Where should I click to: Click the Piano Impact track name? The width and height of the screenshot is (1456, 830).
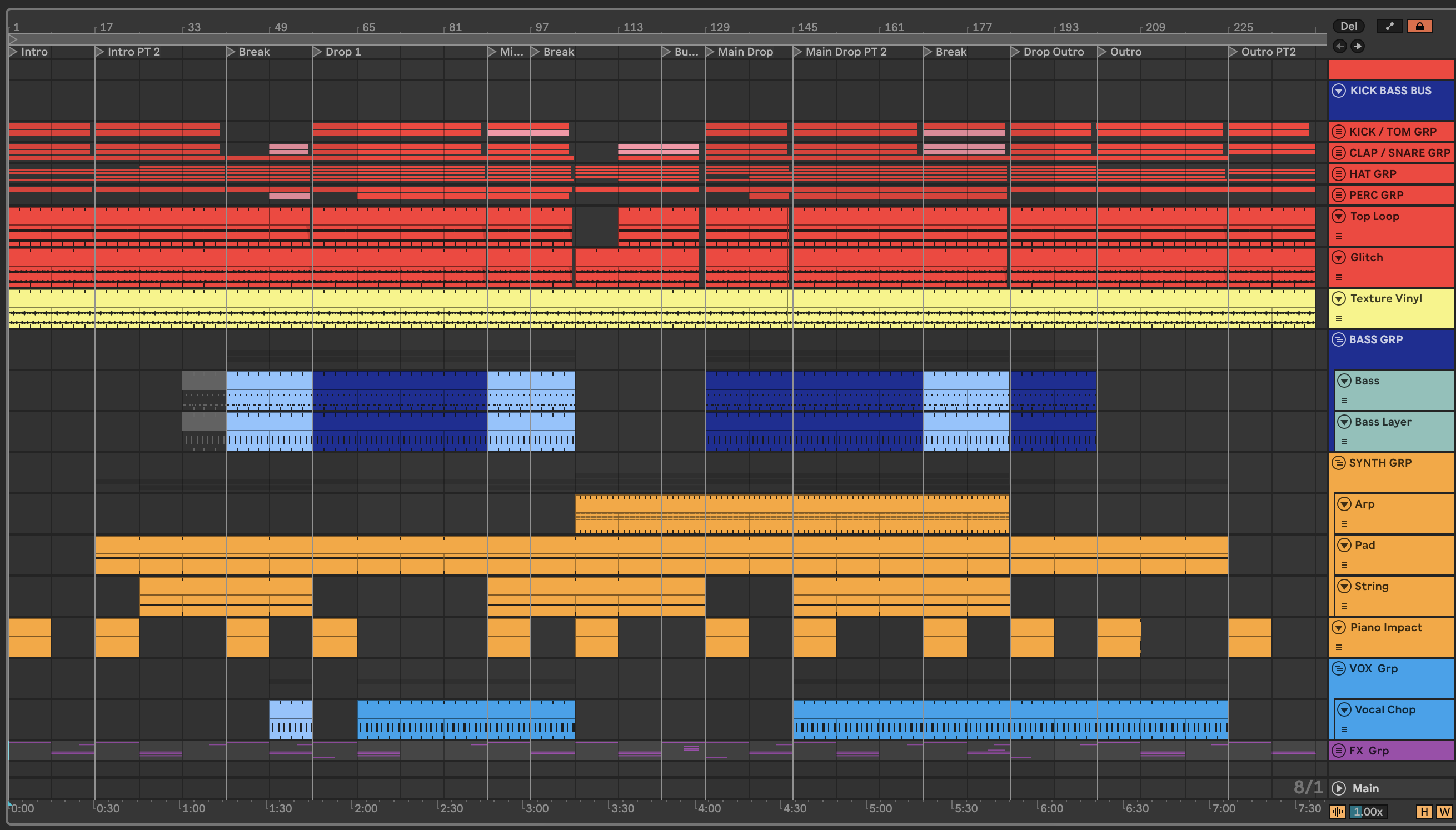click(x=1385, y=628)
